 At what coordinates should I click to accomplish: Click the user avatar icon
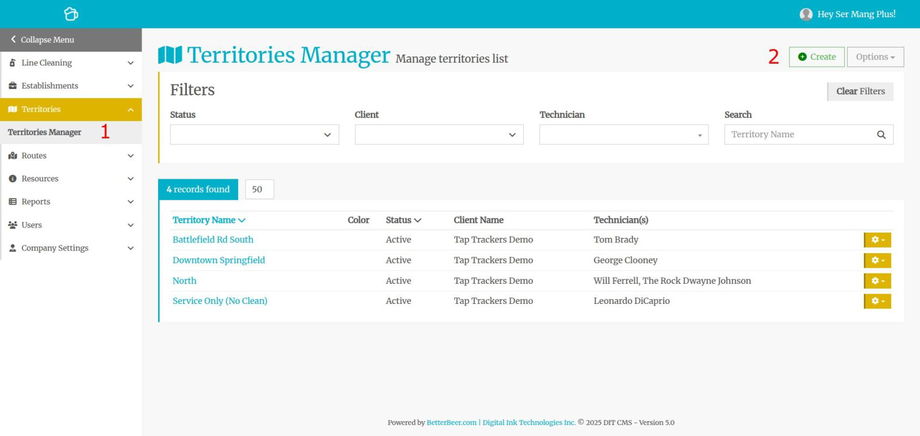[x=806, y=14]
